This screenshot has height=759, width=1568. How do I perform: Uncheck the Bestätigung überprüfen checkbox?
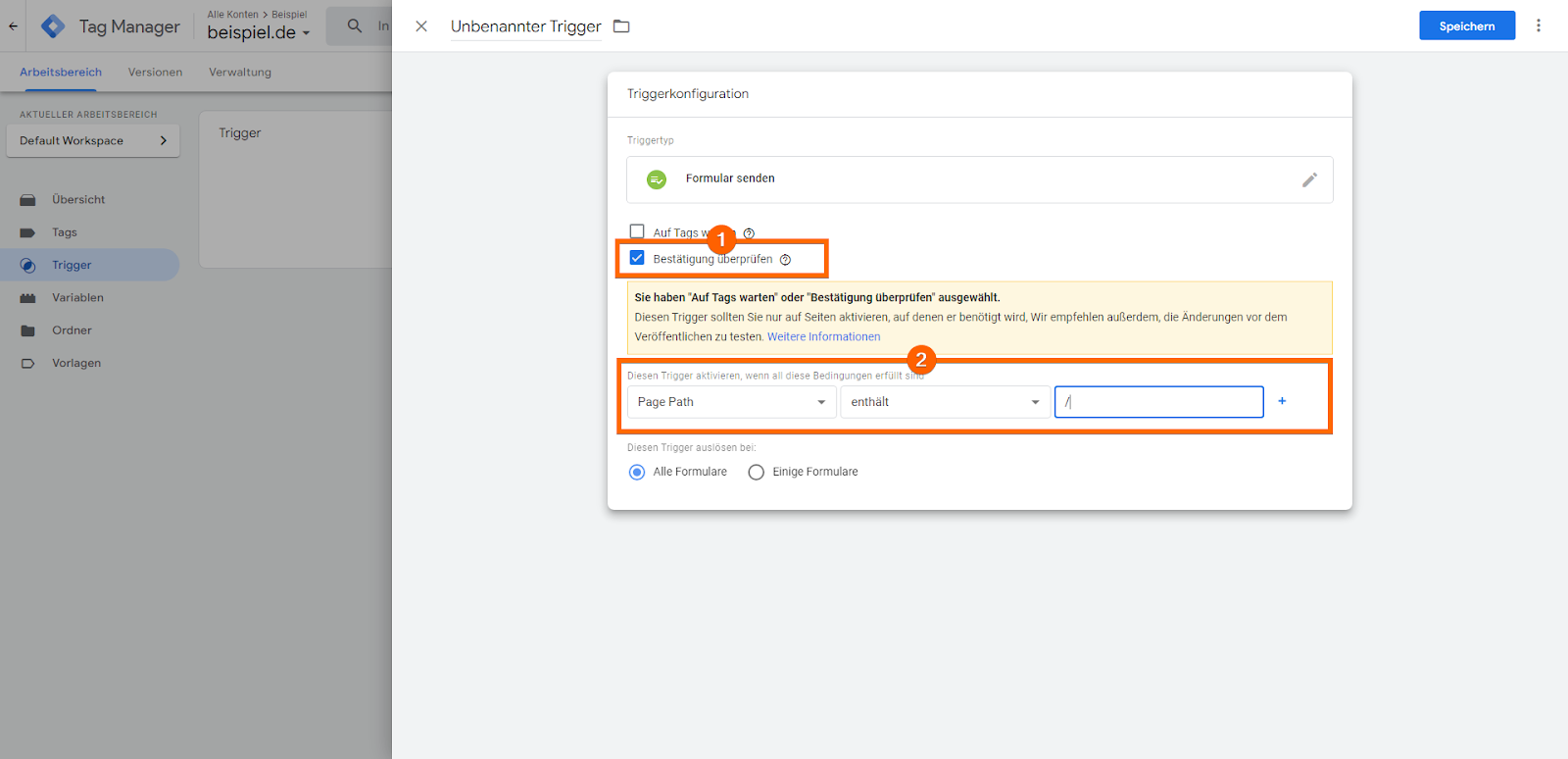click(x=637, y=258)
